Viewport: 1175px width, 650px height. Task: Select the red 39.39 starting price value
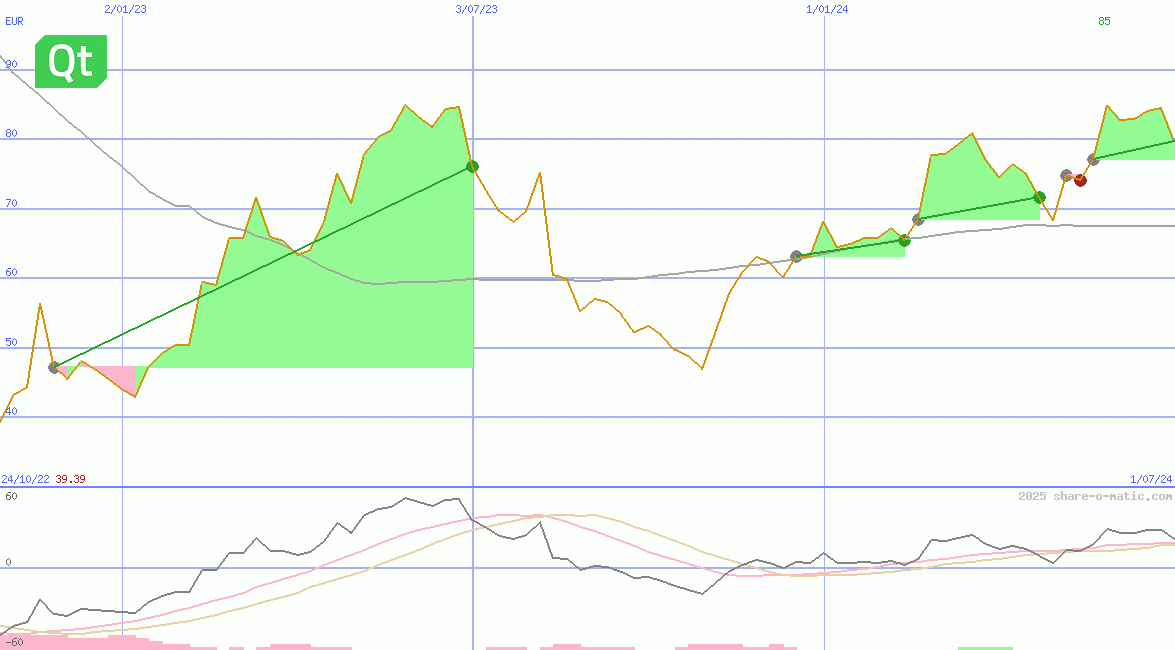(x=70, y=479)
